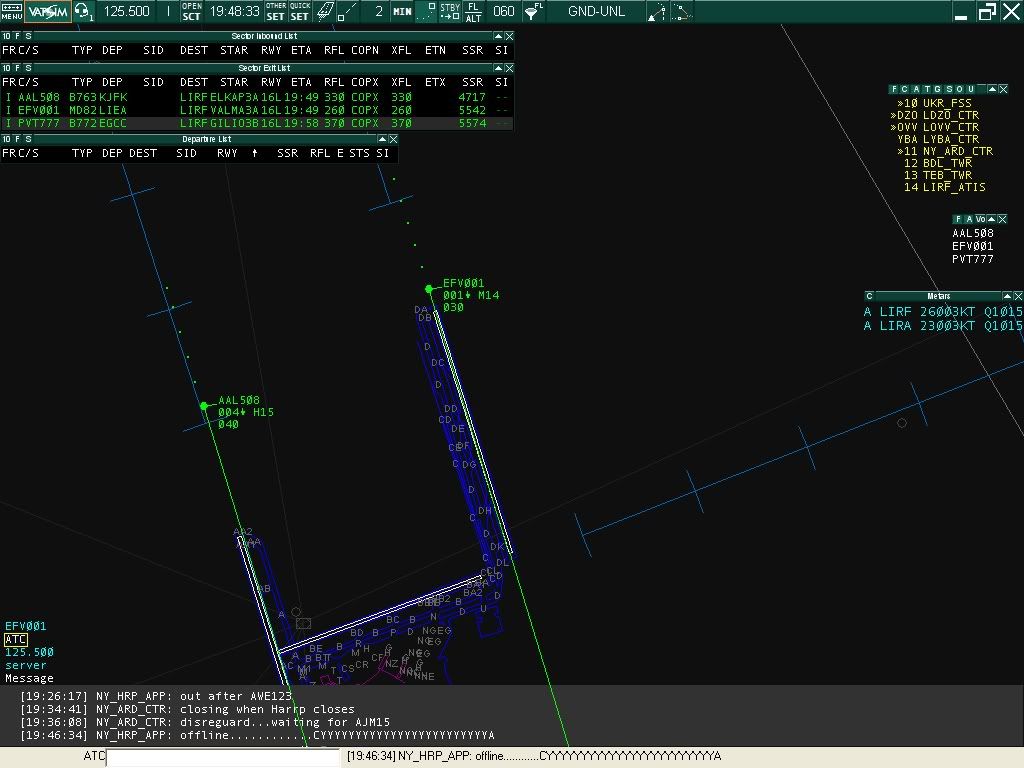Select the EFV001 chat tab
Image resolution: width=1024 pixels, height=768 pixels.
(x=25, y=626)
